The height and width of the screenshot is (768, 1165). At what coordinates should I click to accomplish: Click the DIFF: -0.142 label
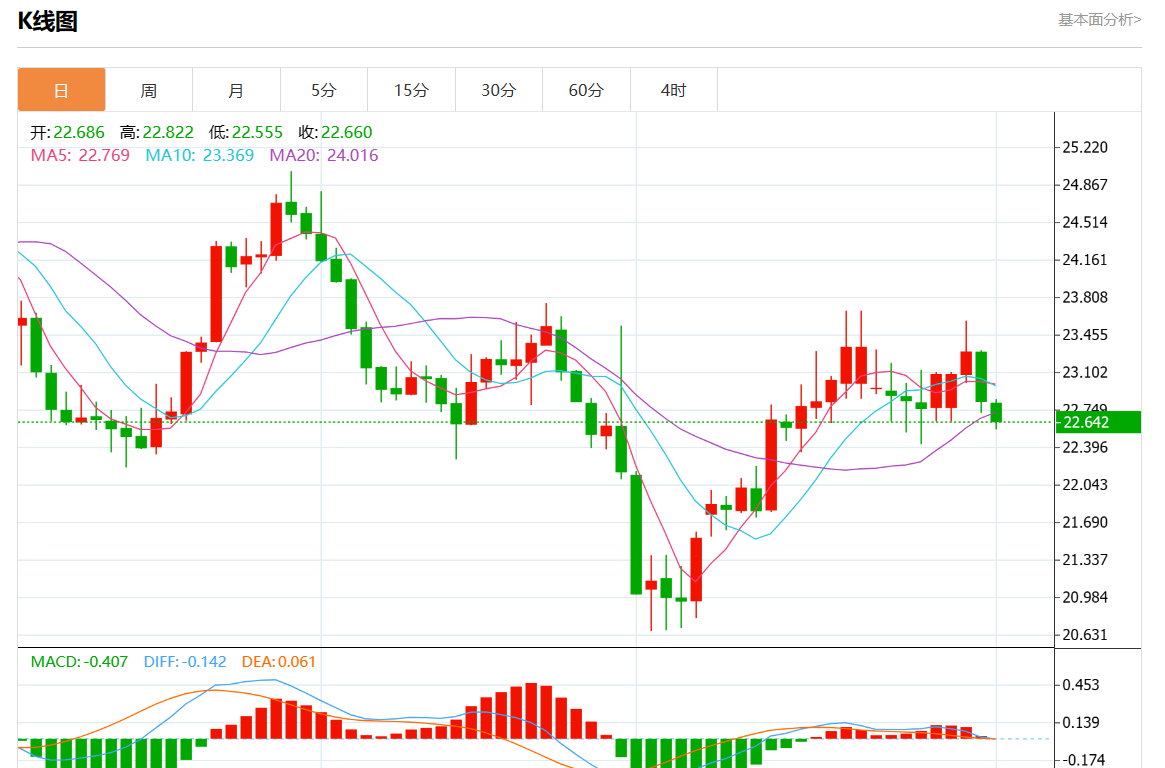click(185, 661)
